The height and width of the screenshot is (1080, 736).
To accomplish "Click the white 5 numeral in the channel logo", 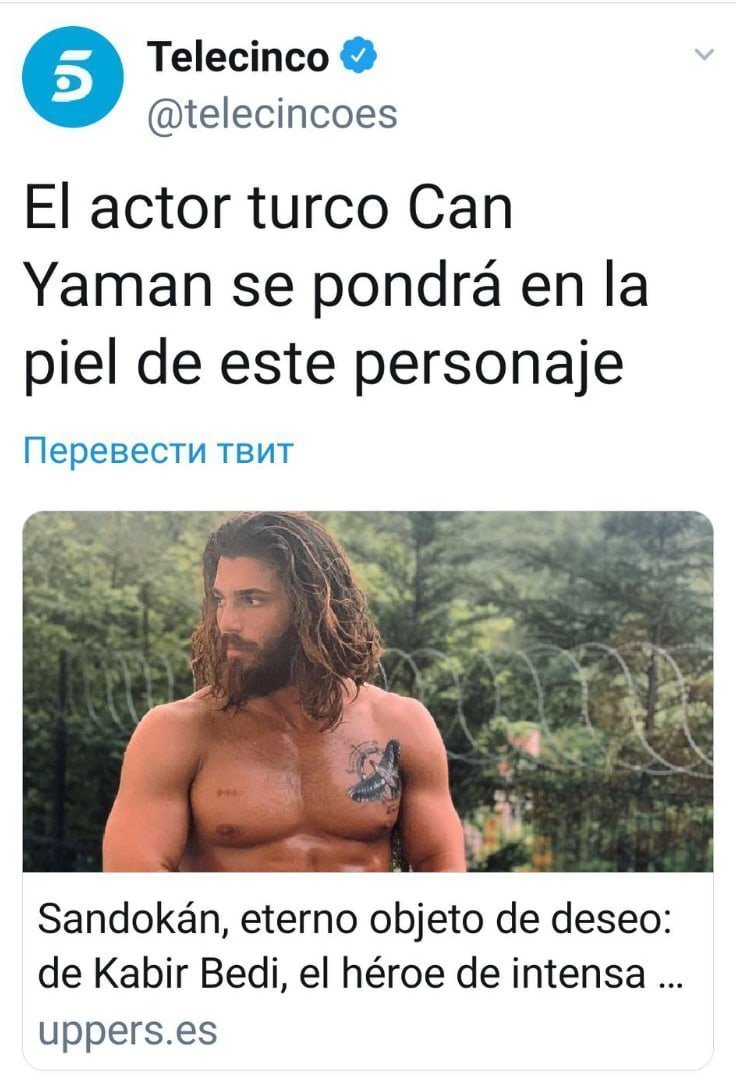I will [x=72, y=77].
